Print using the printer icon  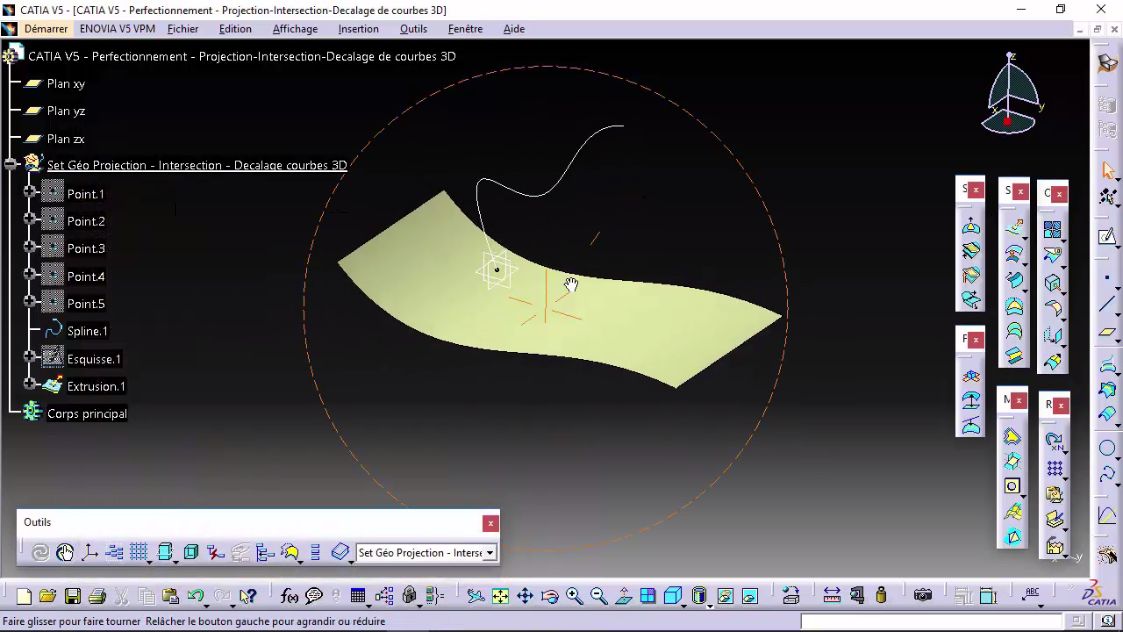pos(97,596)
